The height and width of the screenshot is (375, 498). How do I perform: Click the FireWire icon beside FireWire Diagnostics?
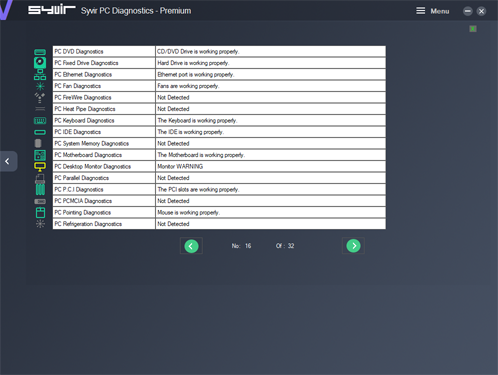[x=40, y=98]
